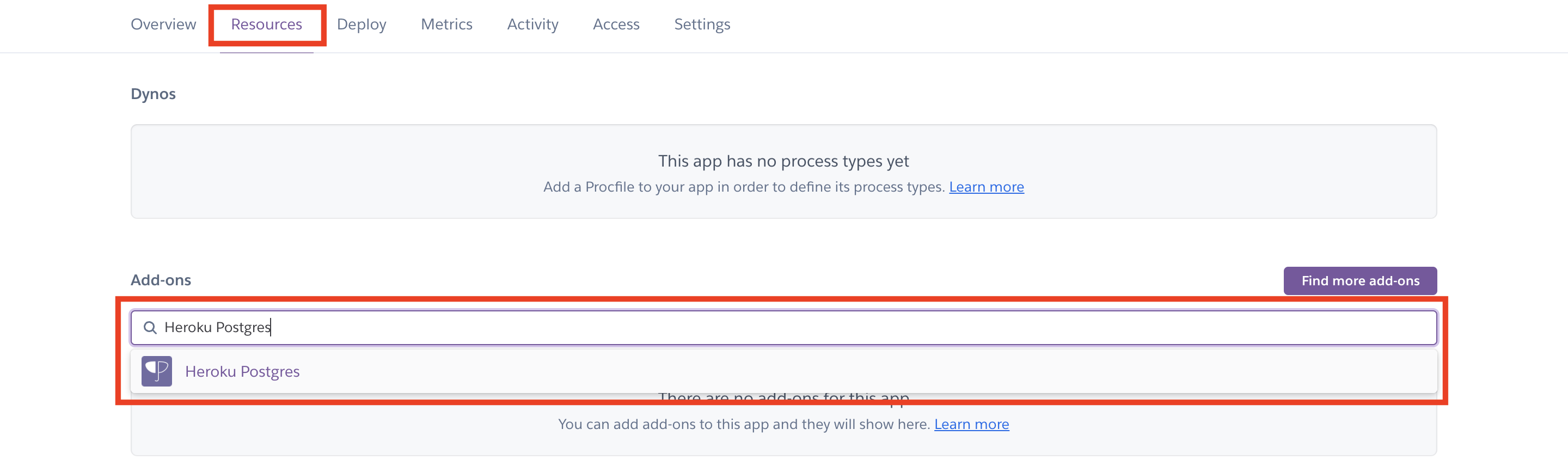This screenshot has height=466, width=1568.
Task: Open the Metrics tab
Action: click(446, 24)
